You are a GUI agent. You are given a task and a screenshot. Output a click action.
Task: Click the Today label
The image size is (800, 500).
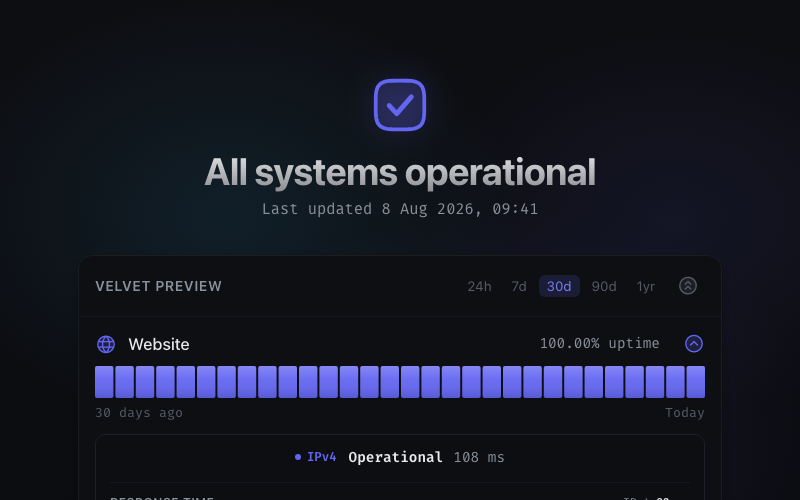click(685, 413)
